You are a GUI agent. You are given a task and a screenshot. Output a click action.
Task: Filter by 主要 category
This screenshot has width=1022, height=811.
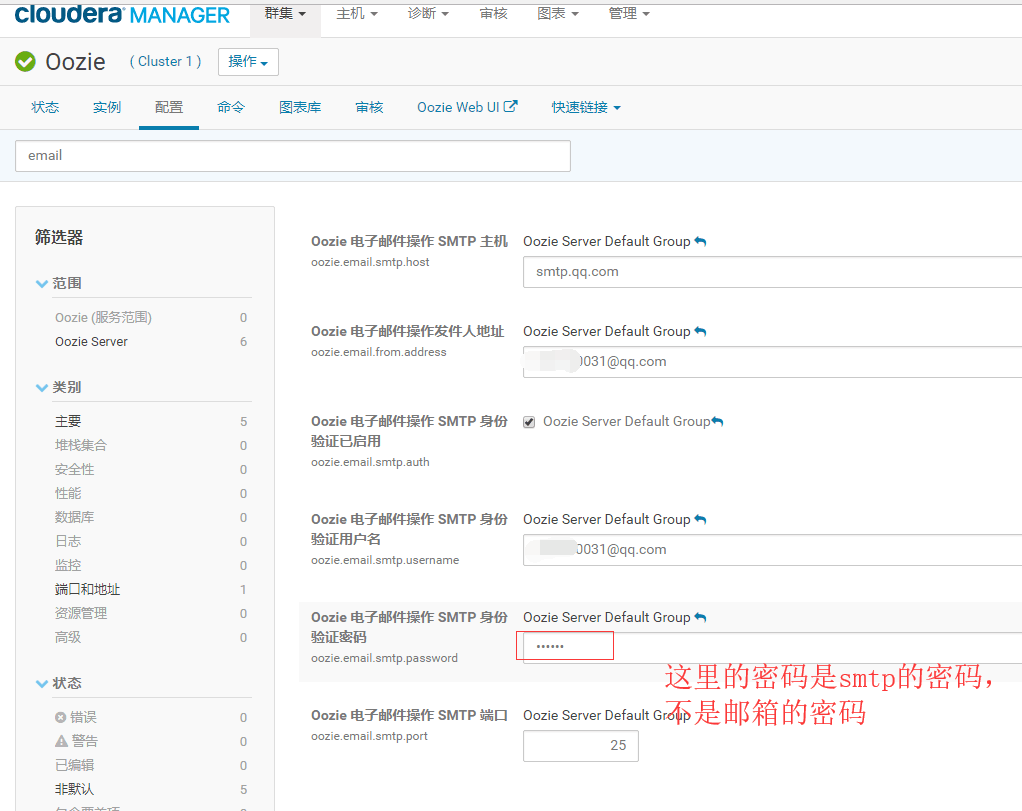(x=68, y=421)
